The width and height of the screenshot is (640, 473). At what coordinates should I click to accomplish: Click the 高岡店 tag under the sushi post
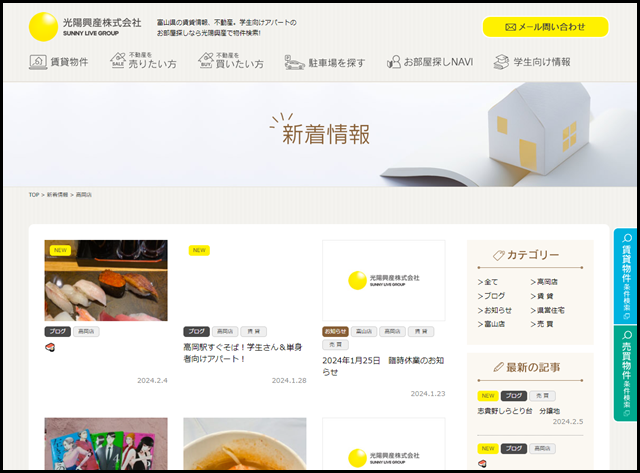pyautogui.click(x=86, y=332)
